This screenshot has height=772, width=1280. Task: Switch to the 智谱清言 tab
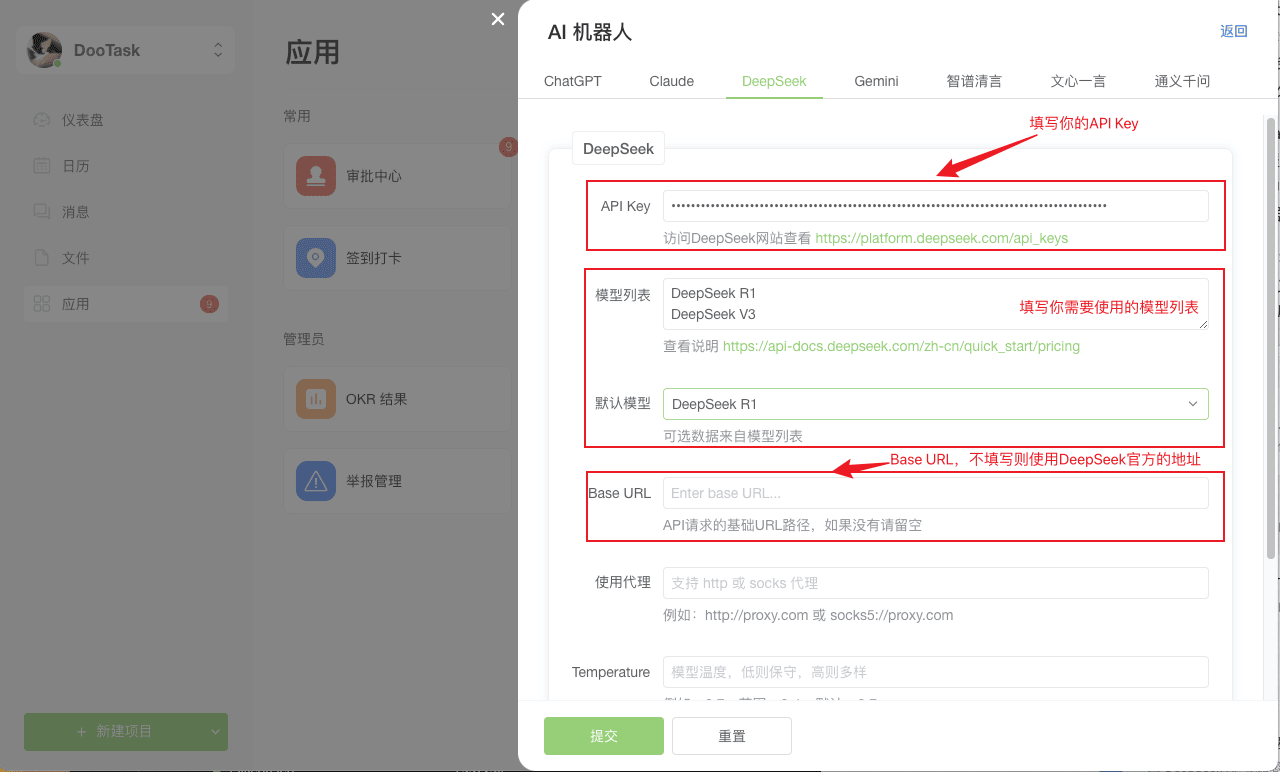[x=974, y=81]
